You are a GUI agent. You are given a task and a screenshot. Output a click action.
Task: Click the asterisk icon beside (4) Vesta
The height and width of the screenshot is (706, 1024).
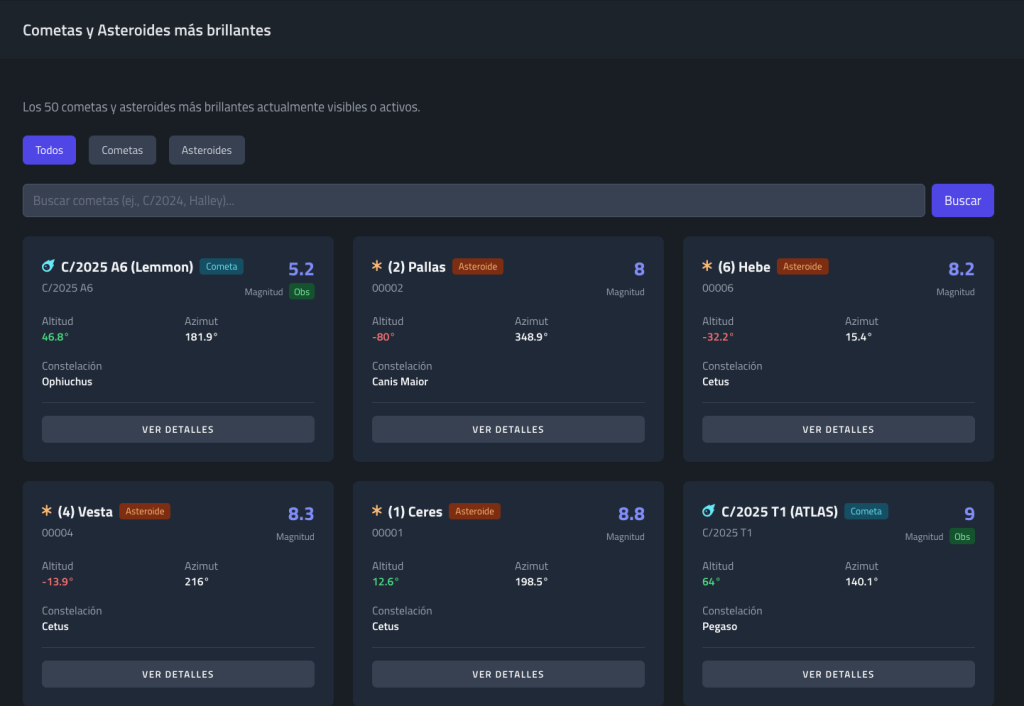pyautogui.click(x=46, y=511)
